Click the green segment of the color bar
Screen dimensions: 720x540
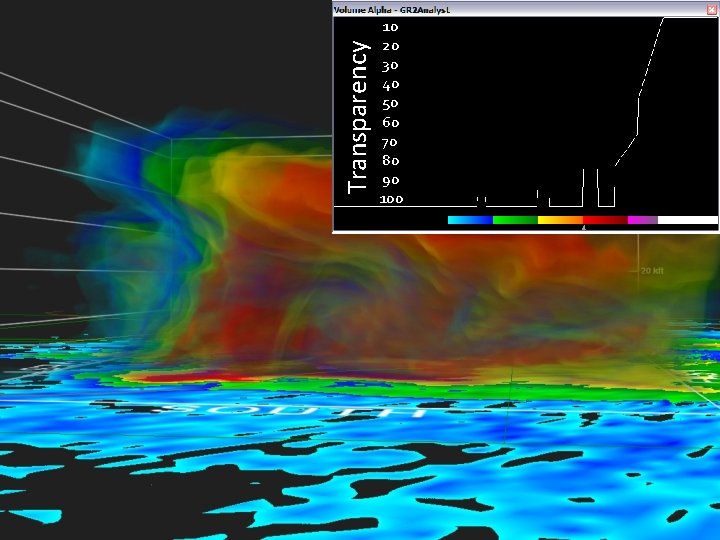pos(515,220)
